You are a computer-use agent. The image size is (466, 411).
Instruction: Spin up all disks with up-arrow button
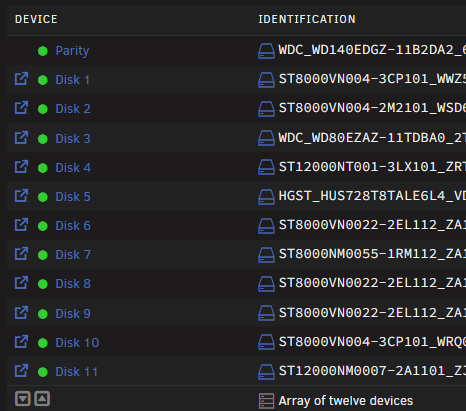[42, 399]
